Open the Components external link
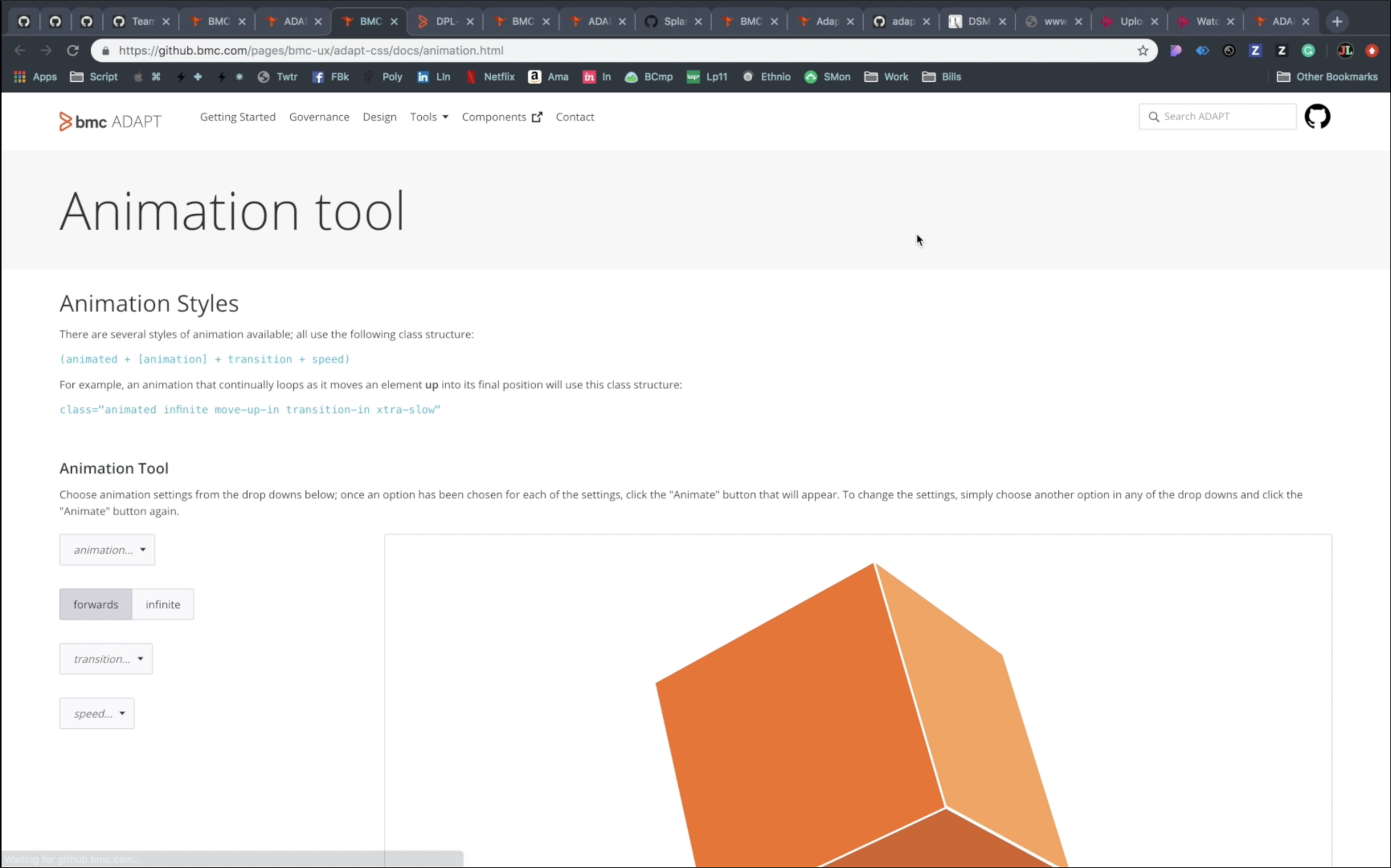Viewport: 1391px width, 868px height. click(501, 116)
